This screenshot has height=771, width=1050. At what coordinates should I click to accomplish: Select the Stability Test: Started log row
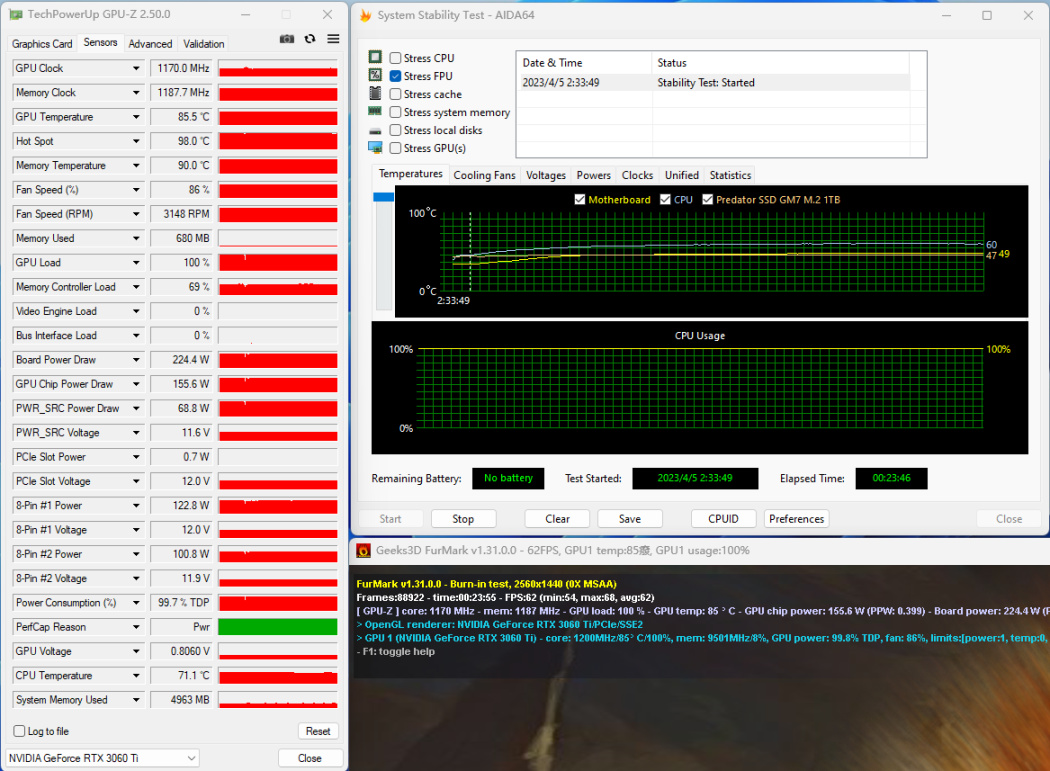(715, 82)
